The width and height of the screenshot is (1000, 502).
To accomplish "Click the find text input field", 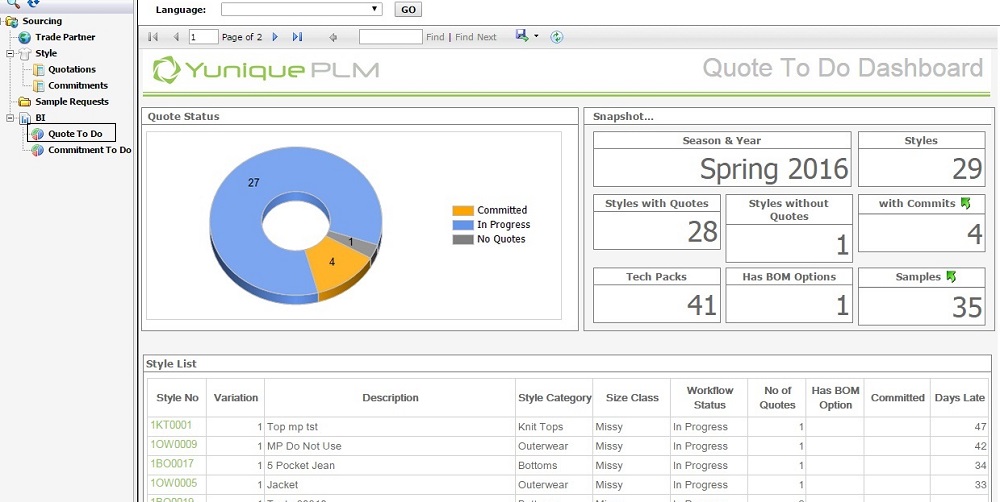I will click(390, 37).
